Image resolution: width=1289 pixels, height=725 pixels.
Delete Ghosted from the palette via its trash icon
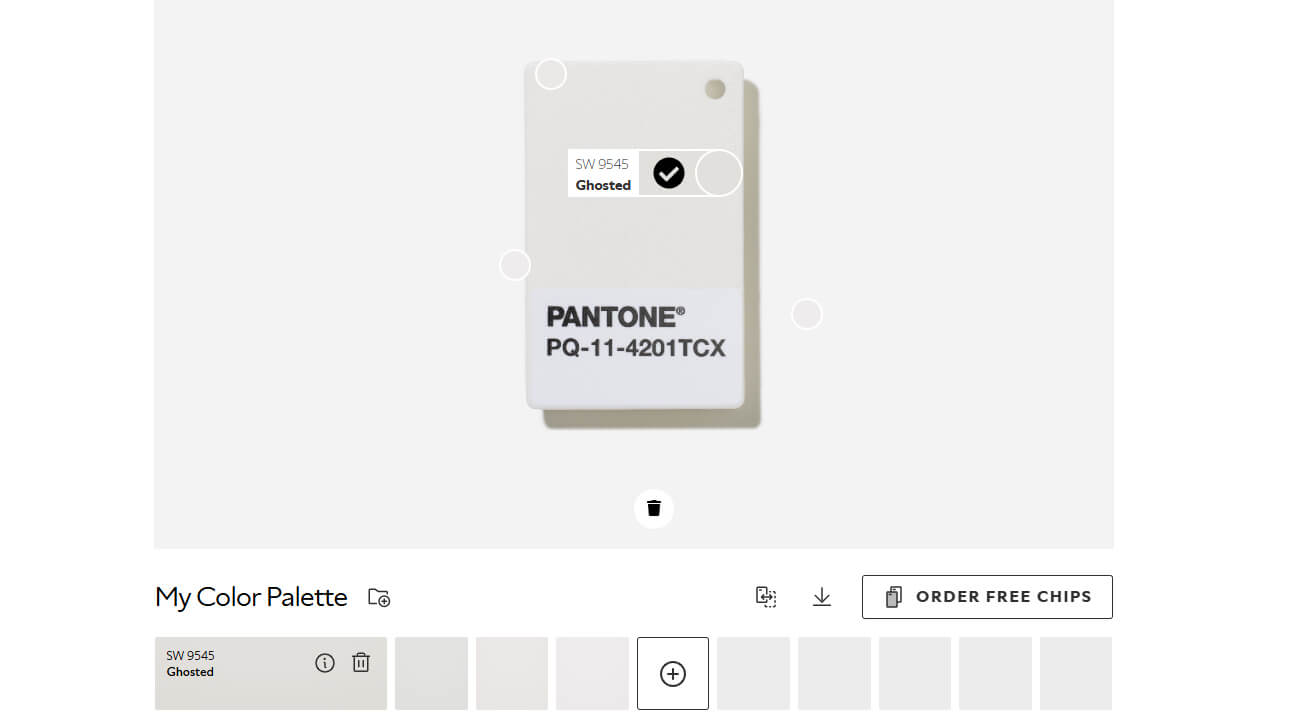[361, 663]
